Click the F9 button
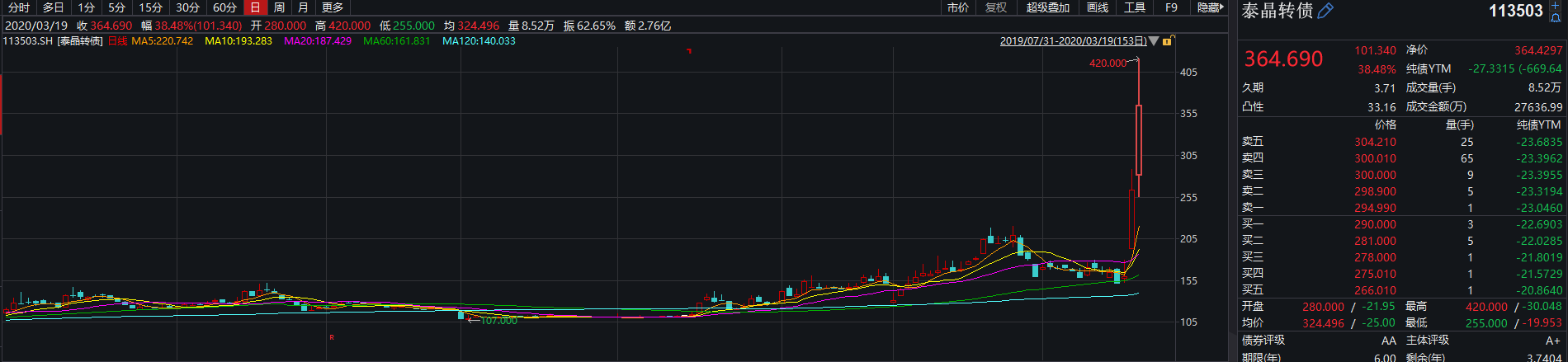 [x=1172, y=7]
